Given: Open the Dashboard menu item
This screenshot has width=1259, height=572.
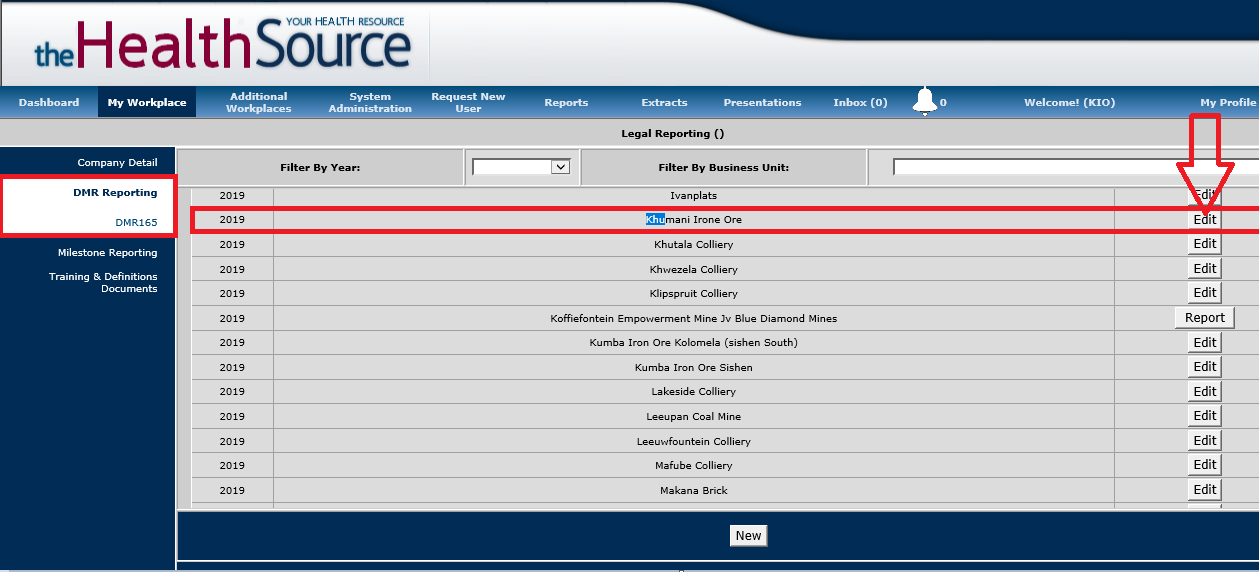Looking at the screenshot, I should pos(49,102).
